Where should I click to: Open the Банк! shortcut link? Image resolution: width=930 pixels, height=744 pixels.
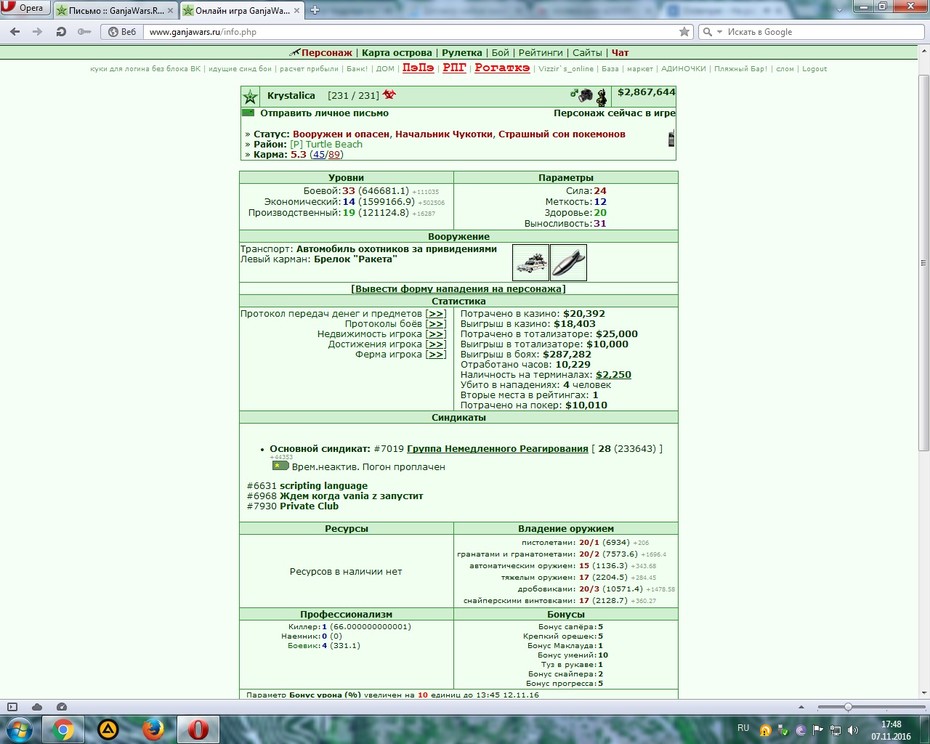[357, 69]
